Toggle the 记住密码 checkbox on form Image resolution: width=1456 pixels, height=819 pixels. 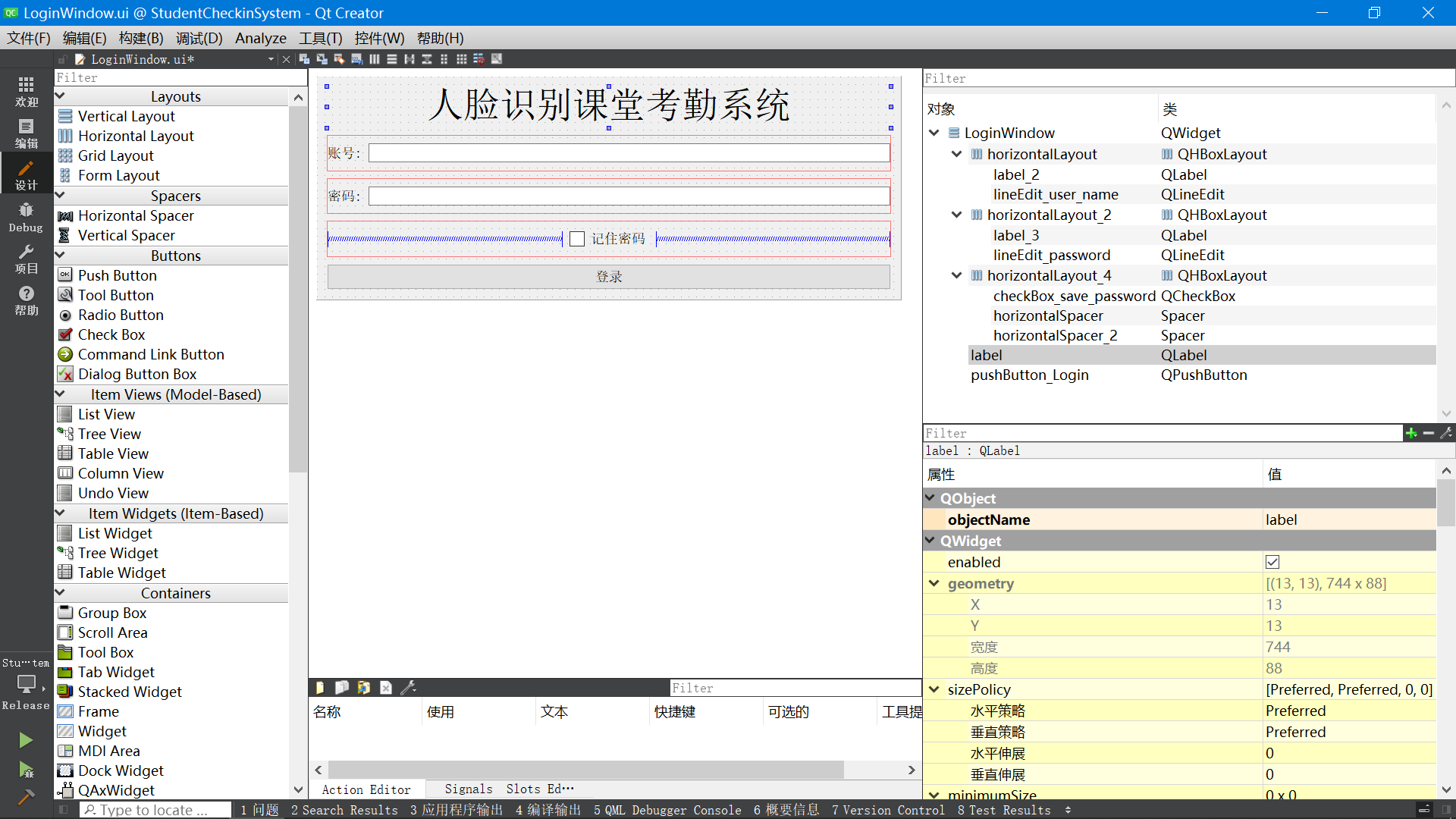[577, 239]
